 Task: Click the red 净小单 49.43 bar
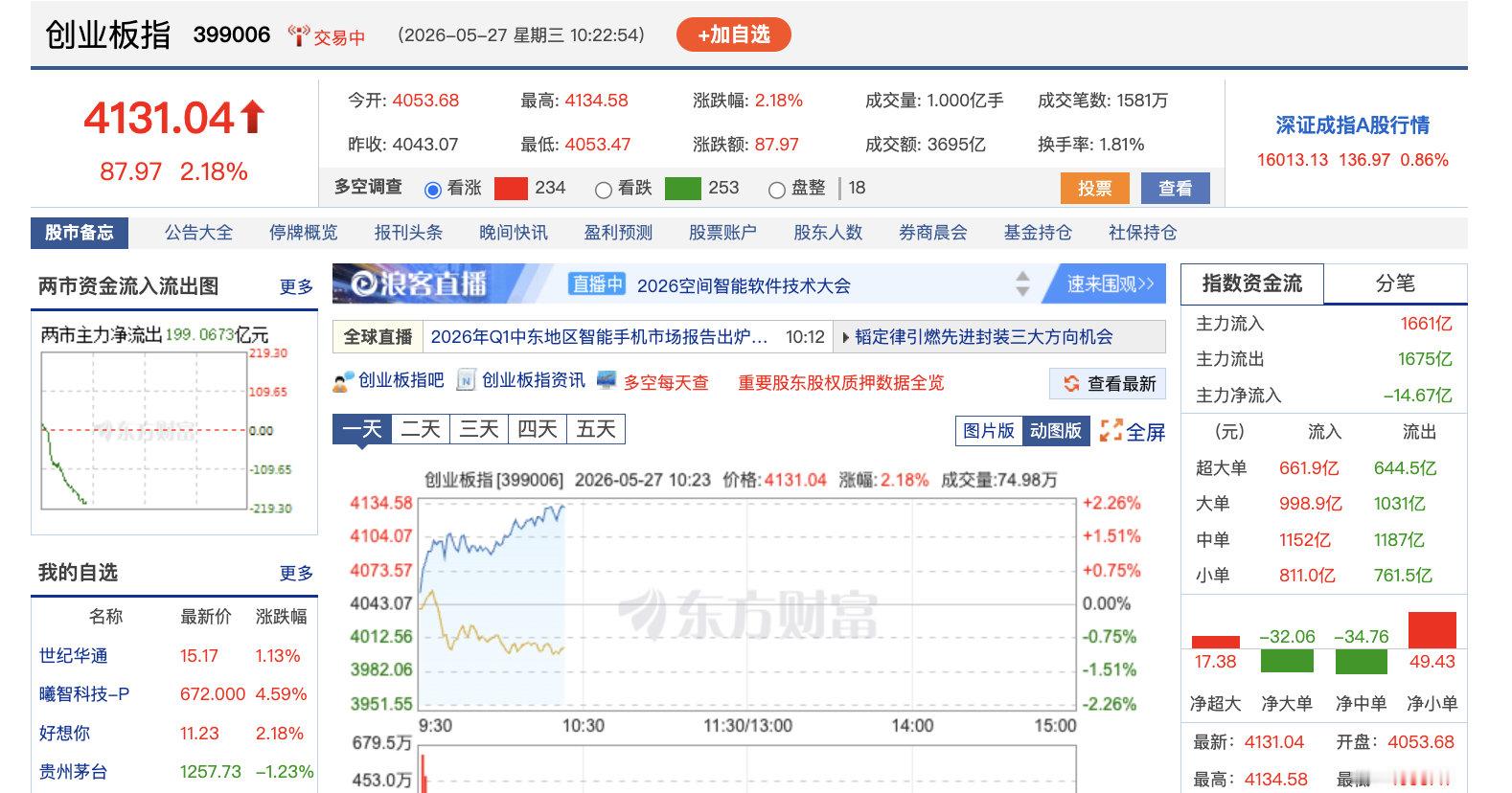click(1432, 629)
